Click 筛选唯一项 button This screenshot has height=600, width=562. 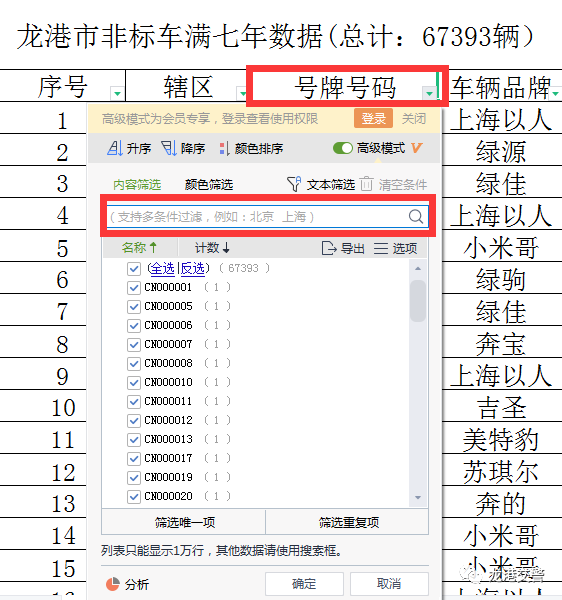(184, 522)
